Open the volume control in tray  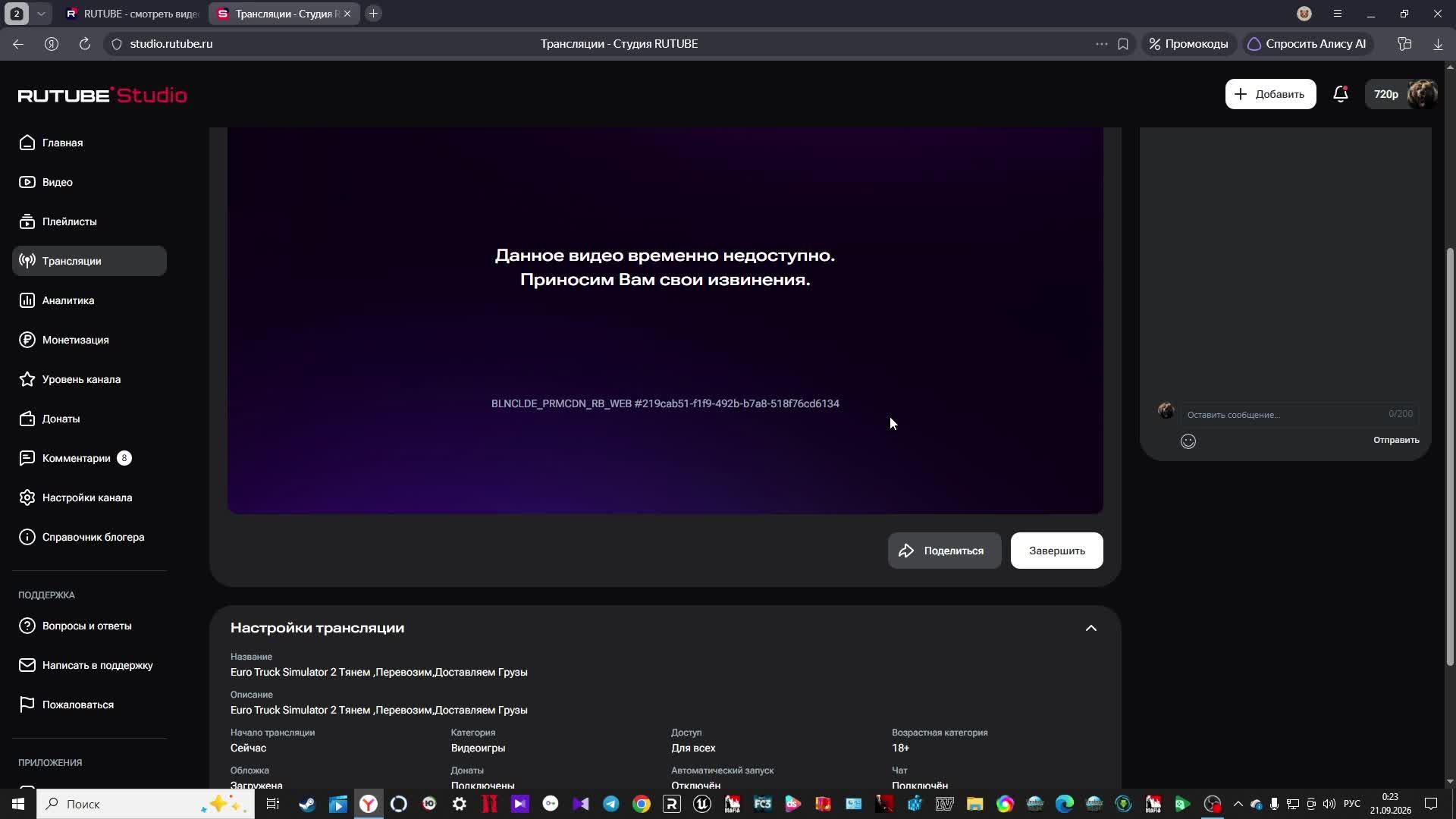1329,804
